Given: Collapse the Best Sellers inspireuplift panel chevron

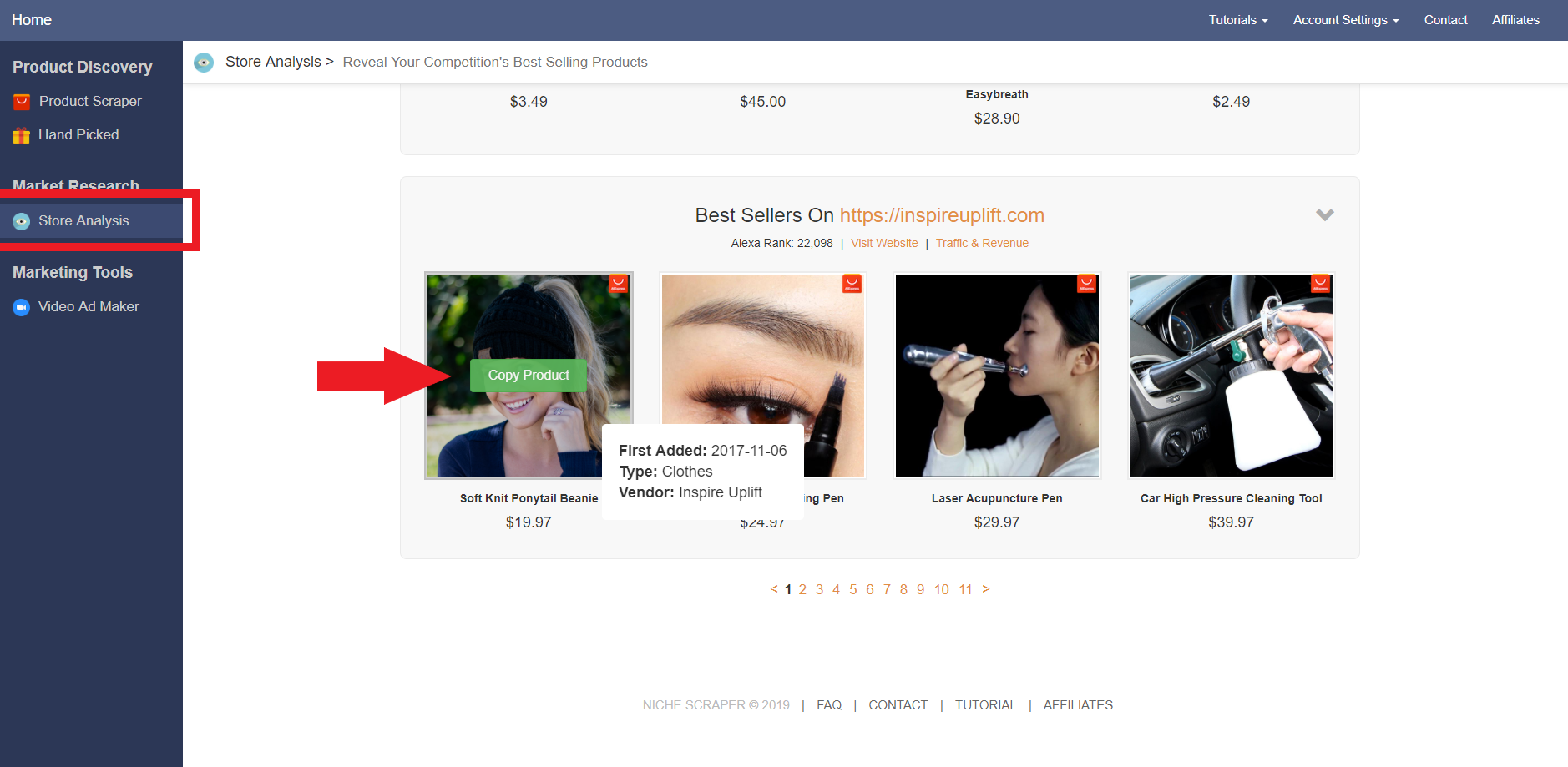Looking at the screenshot, I should pyautogui.click(x=1325, y=215).
